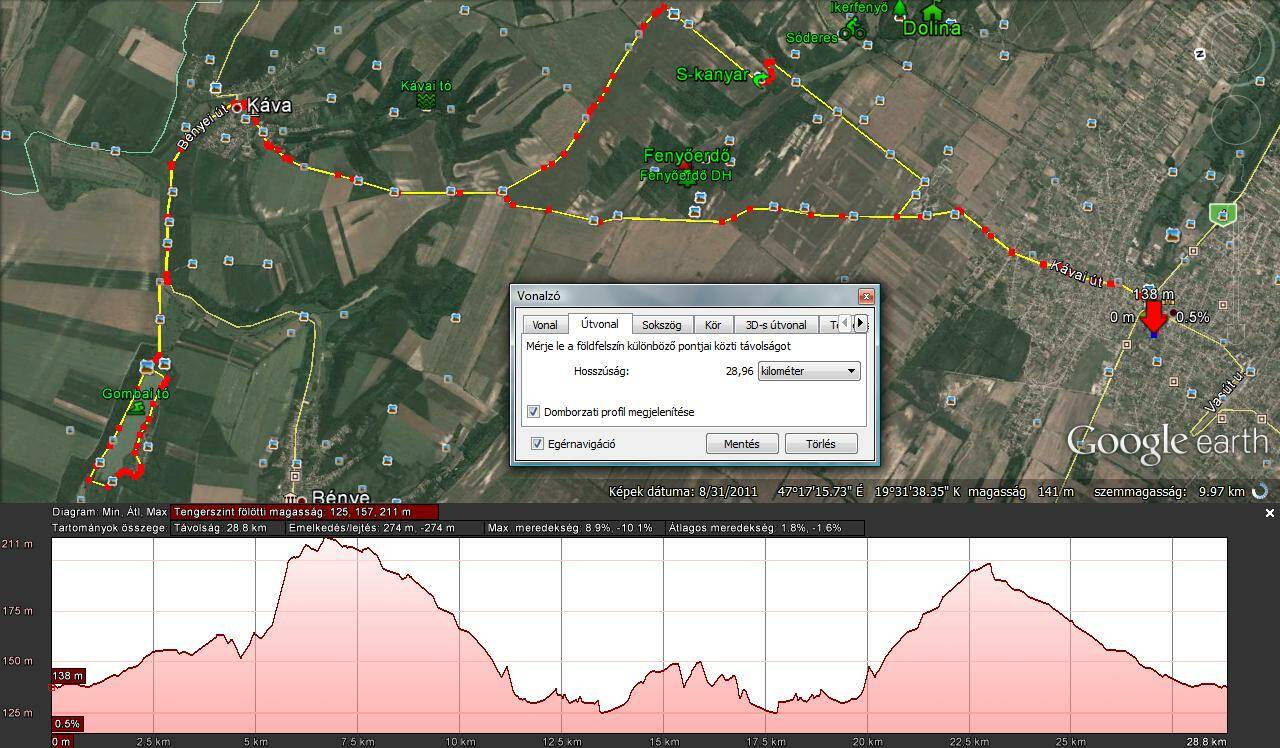Close the elevation profile panel
This screenshot has height=748, width=1280.
1270,513
